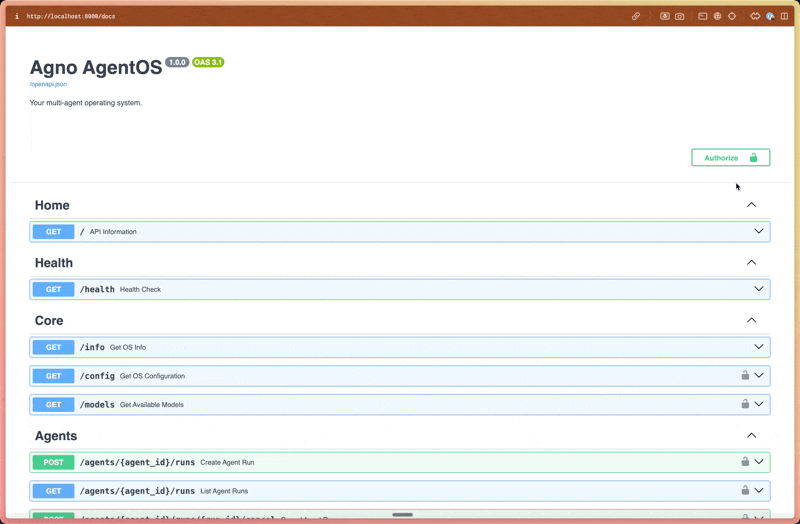This screenshot has width=800, height=524.
Task: Expand the List Agent Runs row arrow
Action: 759,490
